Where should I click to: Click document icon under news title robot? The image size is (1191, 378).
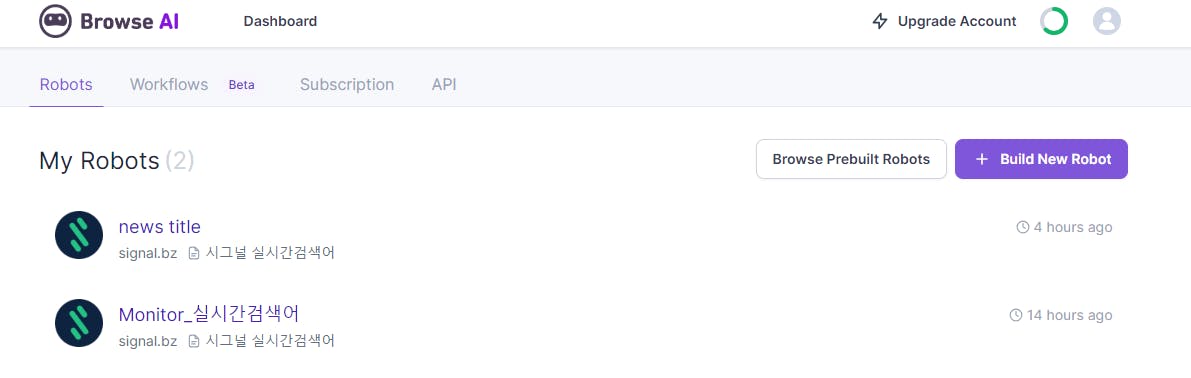tap(194, 254)
